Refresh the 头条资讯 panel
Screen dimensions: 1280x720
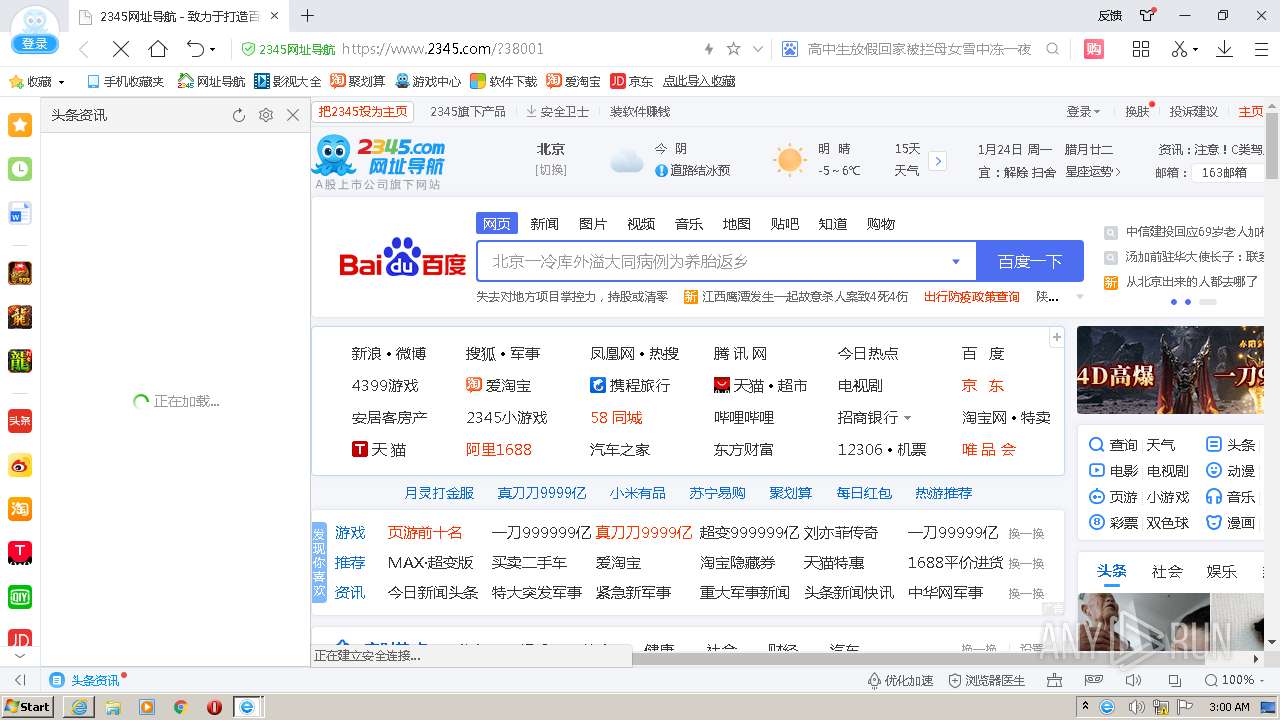[238, 115]
